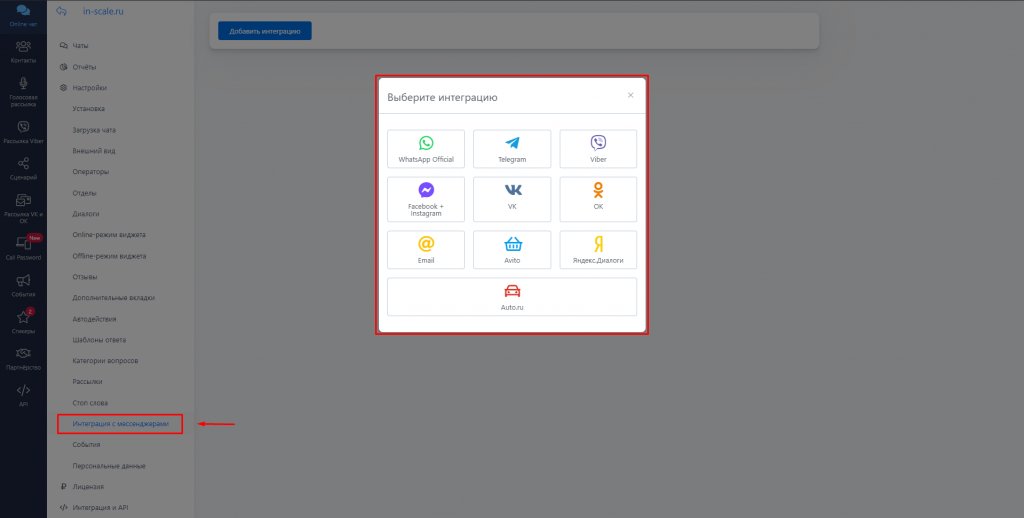Select Facebook + Instagram integration
The image size is (1024, 518).
point(426,198)
